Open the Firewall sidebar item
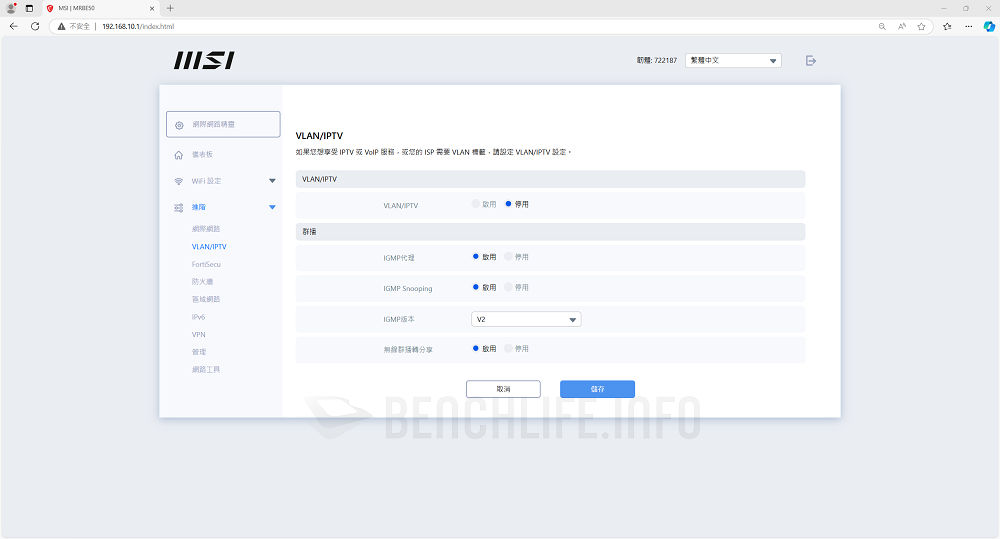 (x=202, y=281)
